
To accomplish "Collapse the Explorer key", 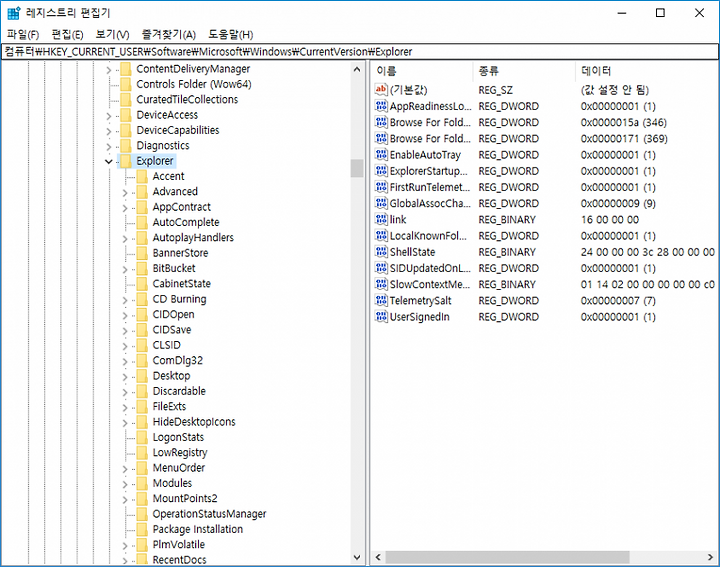I will 109,161.
